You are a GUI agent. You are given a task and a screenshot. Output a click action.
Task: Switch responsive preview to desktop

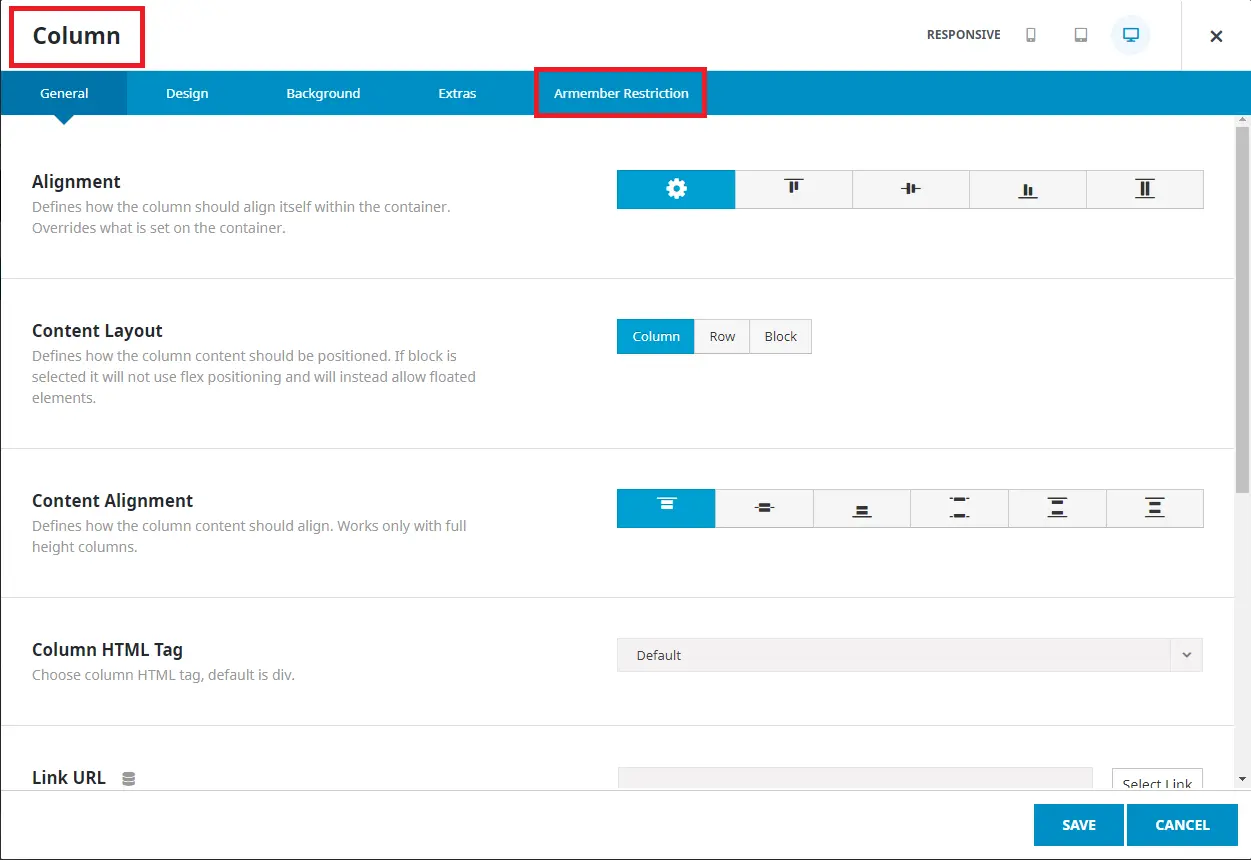(1131, 35)
